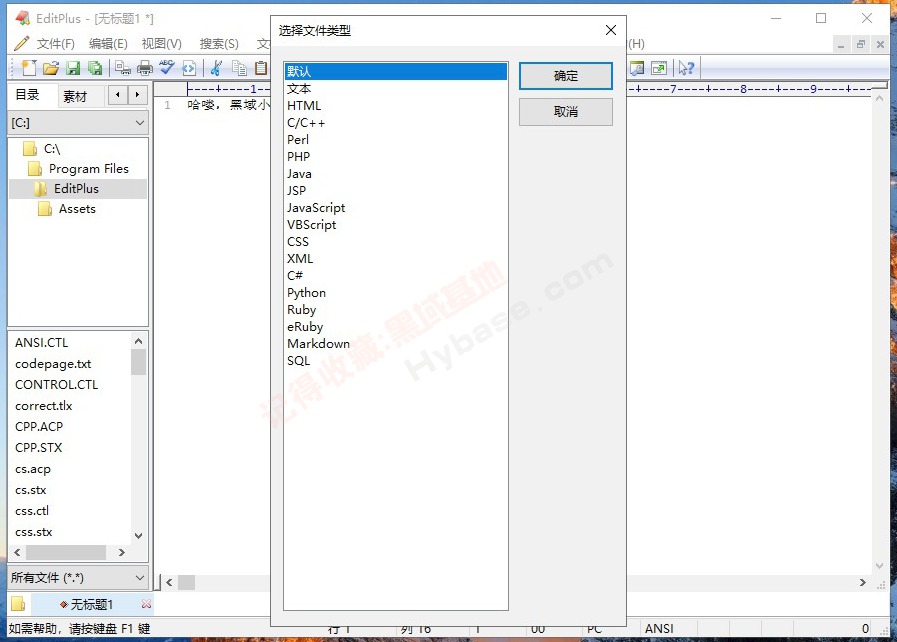The height and width of the screenshot is (642, 897).
Task: Click the ANSI encoding status bar entry
Action: click(x=659, y=628)
